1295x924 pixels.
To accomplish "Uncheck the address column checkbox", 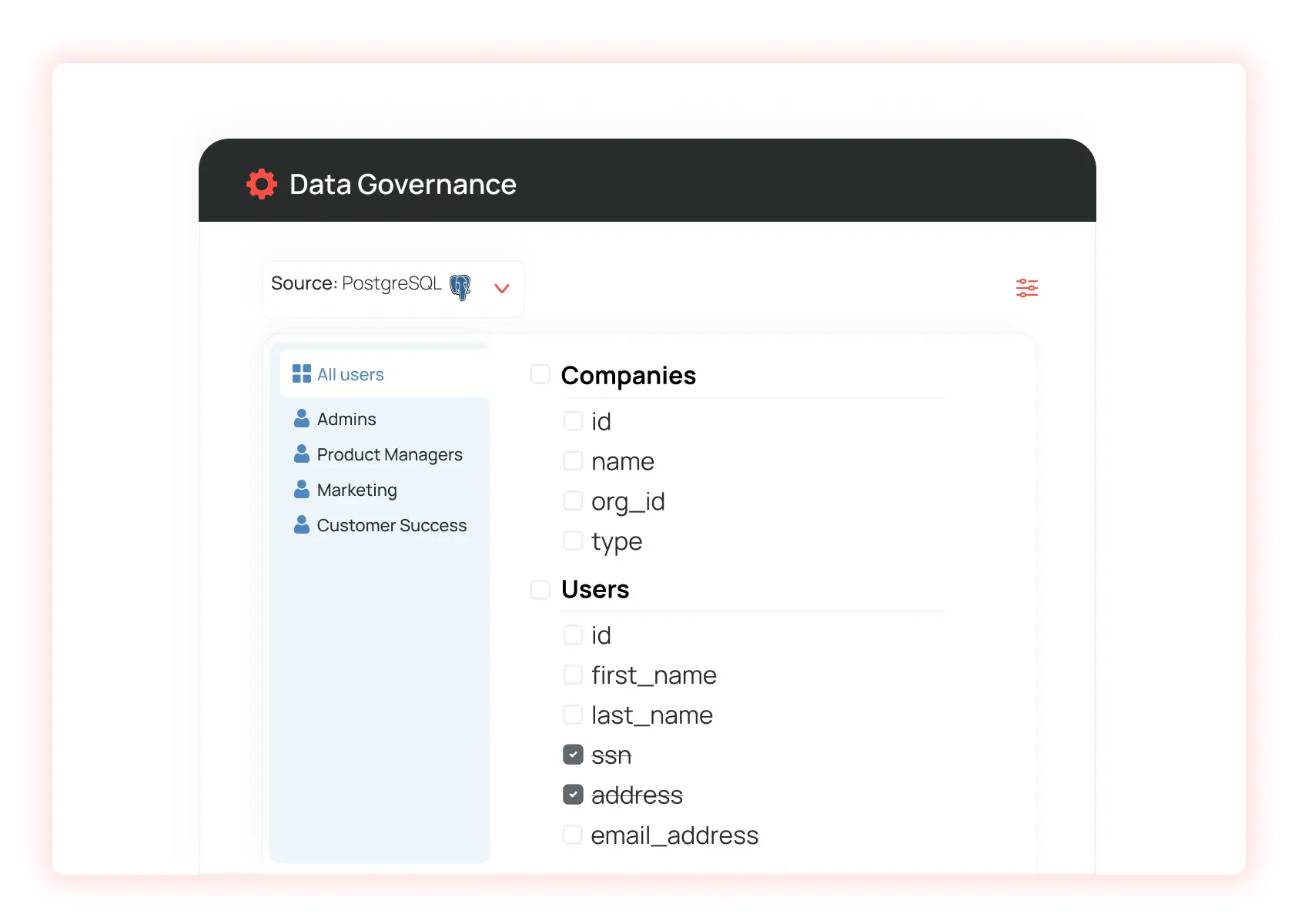I will 573,795.
